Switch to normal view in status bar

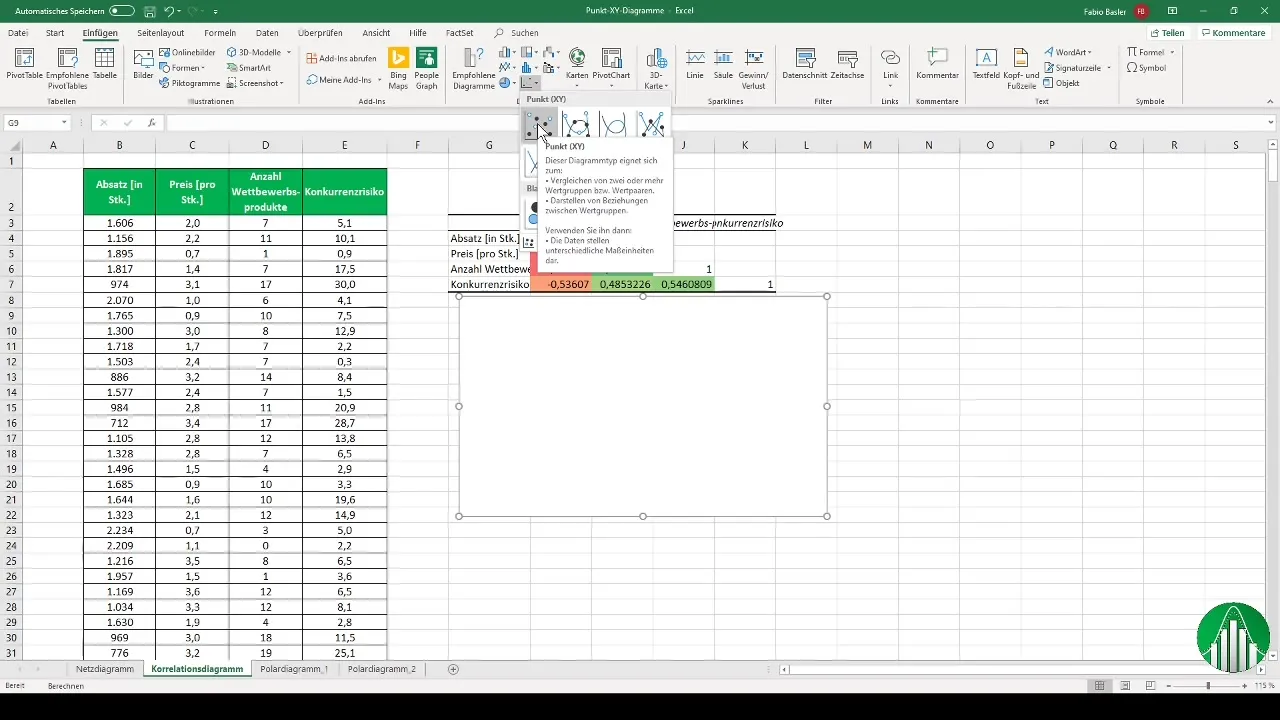click(x=1099, y=685)
